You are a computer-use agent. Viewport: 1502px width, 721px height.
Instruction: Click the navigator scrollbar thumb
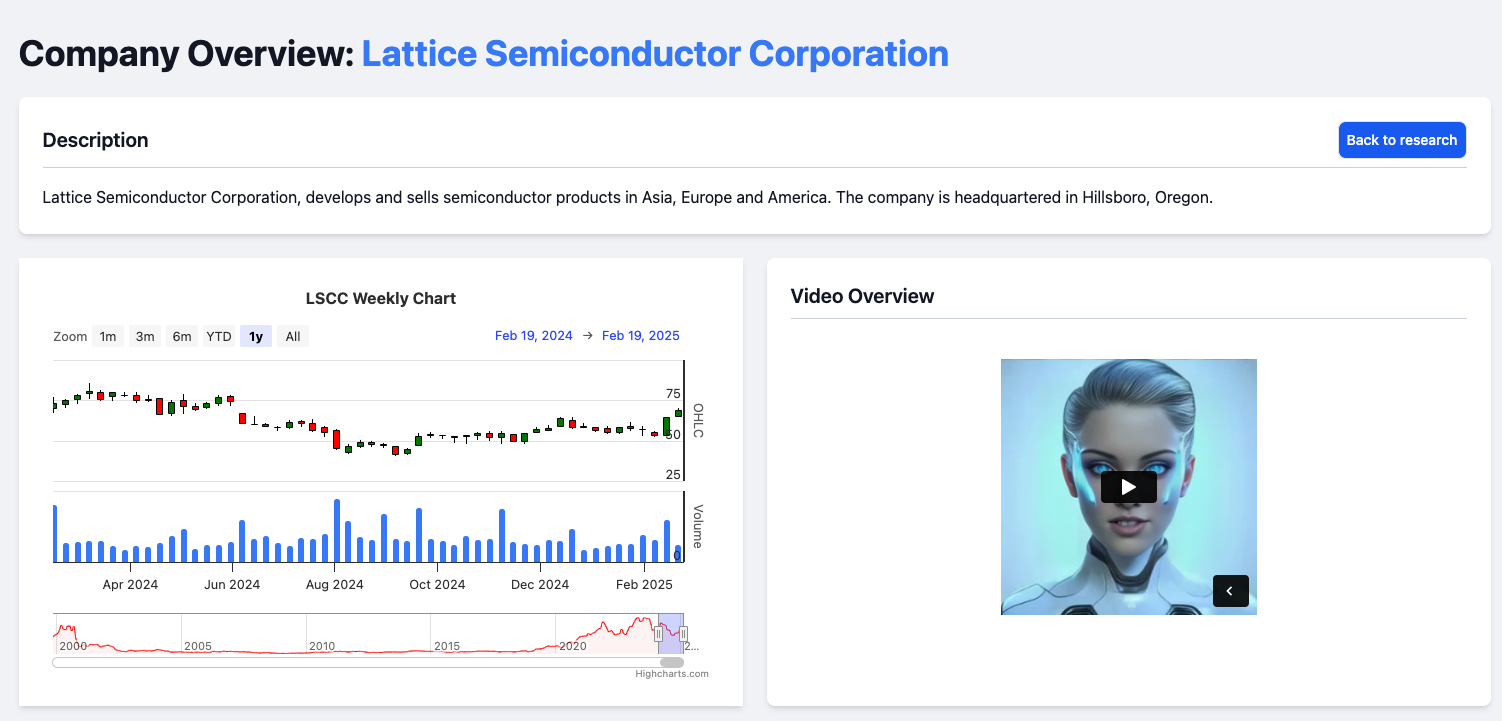672,662
